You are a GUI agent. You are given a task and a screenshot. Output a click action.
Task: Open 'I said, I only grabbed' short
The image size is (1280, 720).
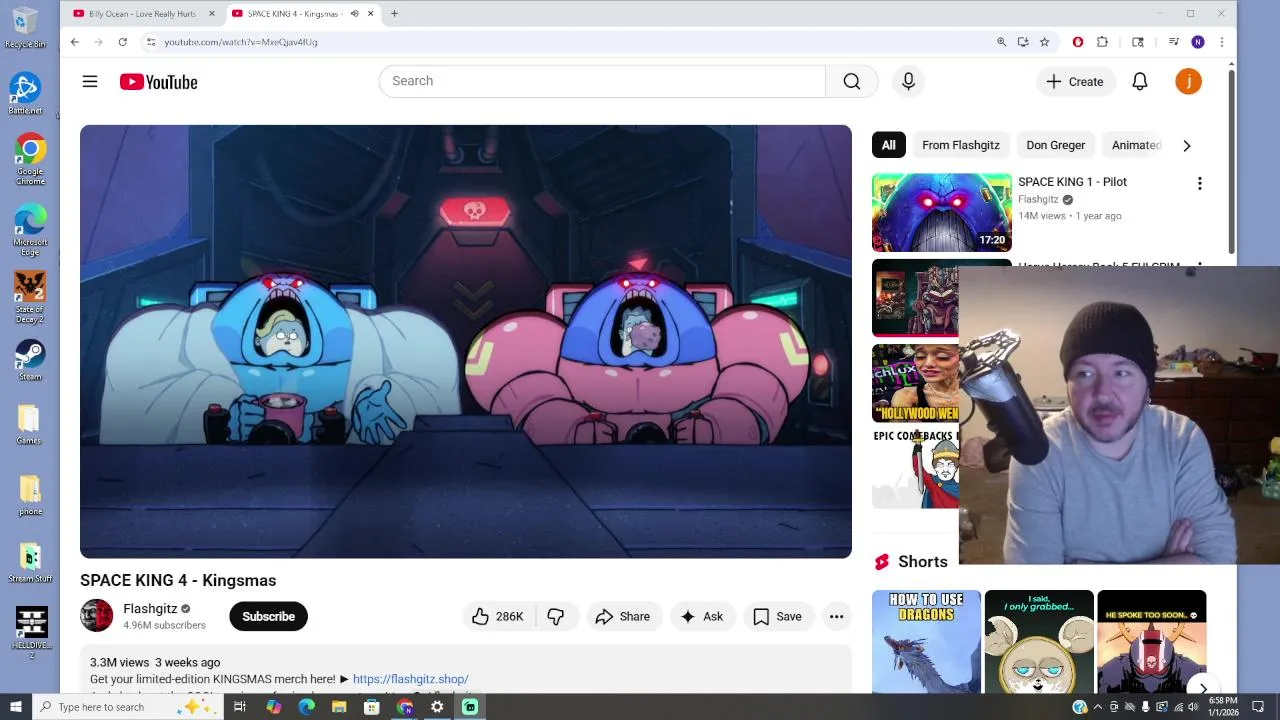(x=1039, y=641)
